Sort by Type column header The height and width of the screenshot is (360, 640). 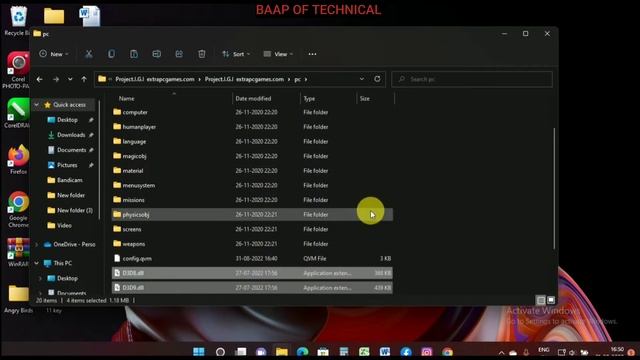click(328, 98)
